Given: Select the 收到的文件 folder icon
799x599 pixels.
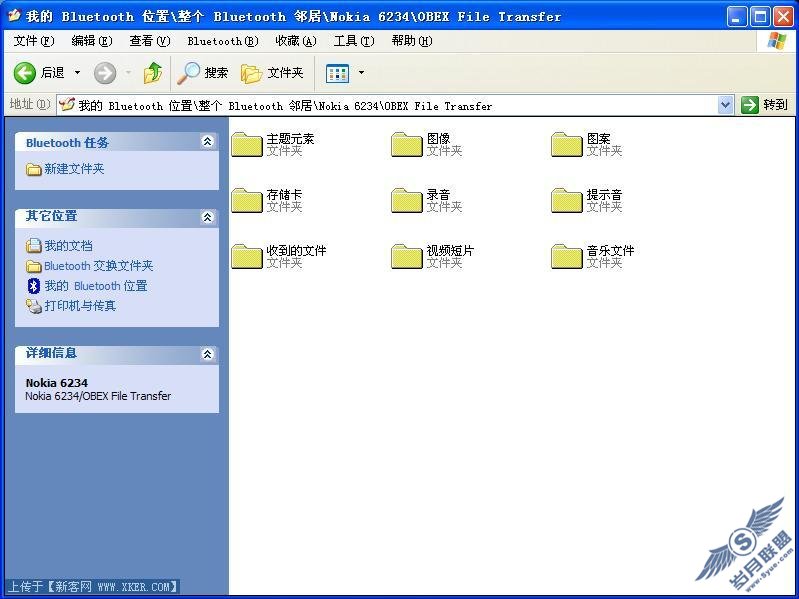Looking at the screenshot, I should pyautogui.click(x=247, y=257).
